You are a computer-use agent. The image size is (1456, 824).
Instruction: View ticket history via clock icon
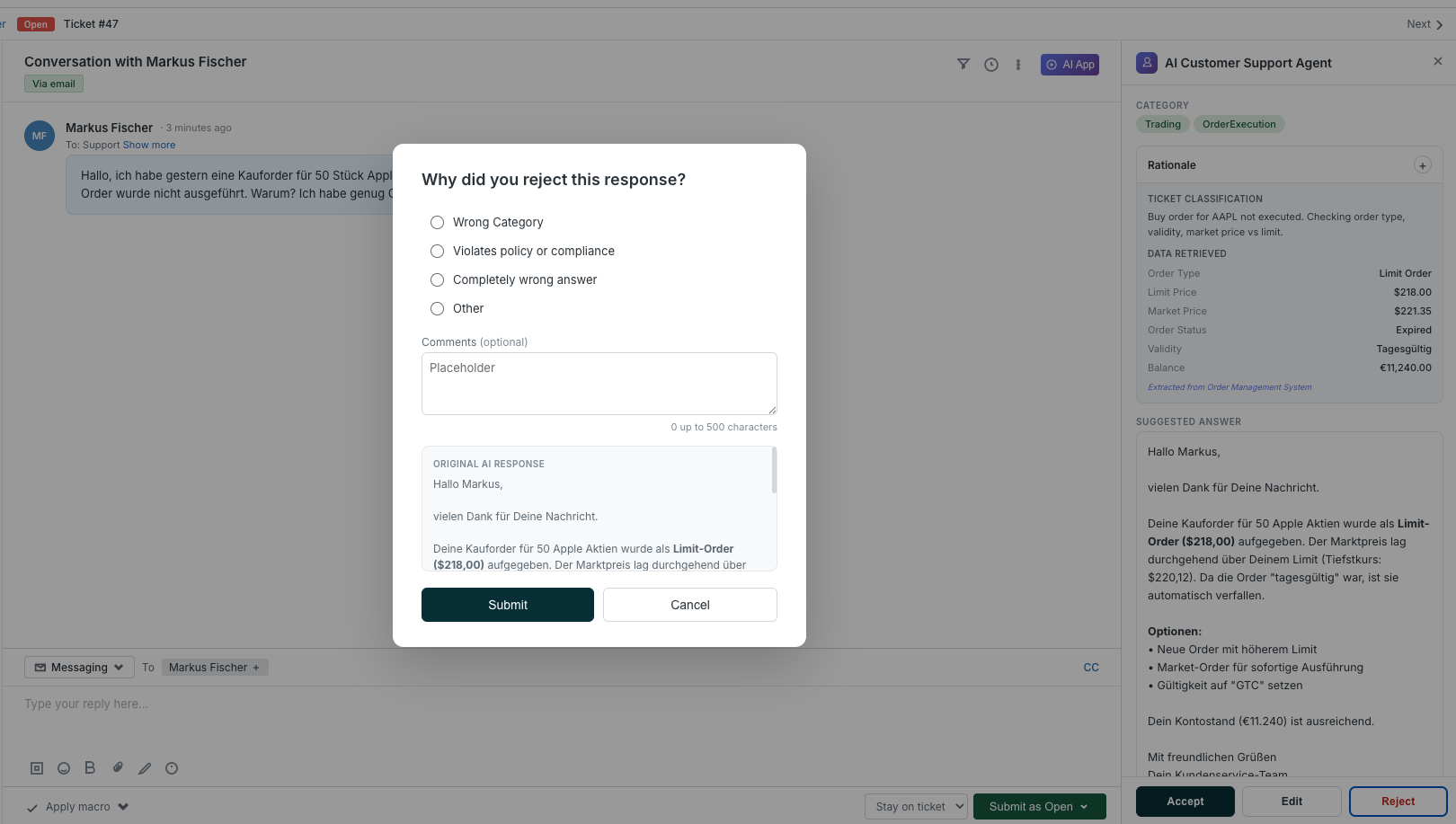pyautogui.click(x=990, y=64)
